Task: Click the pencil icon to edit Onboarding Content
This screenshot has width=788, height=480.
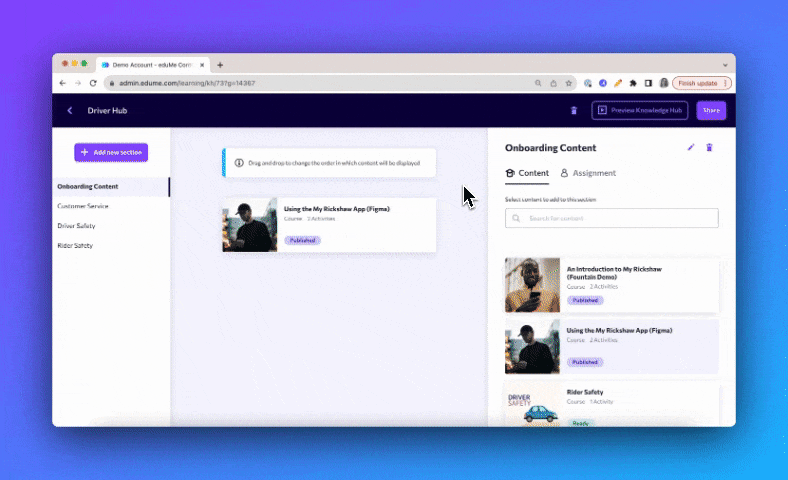Action: click(690, 148)
